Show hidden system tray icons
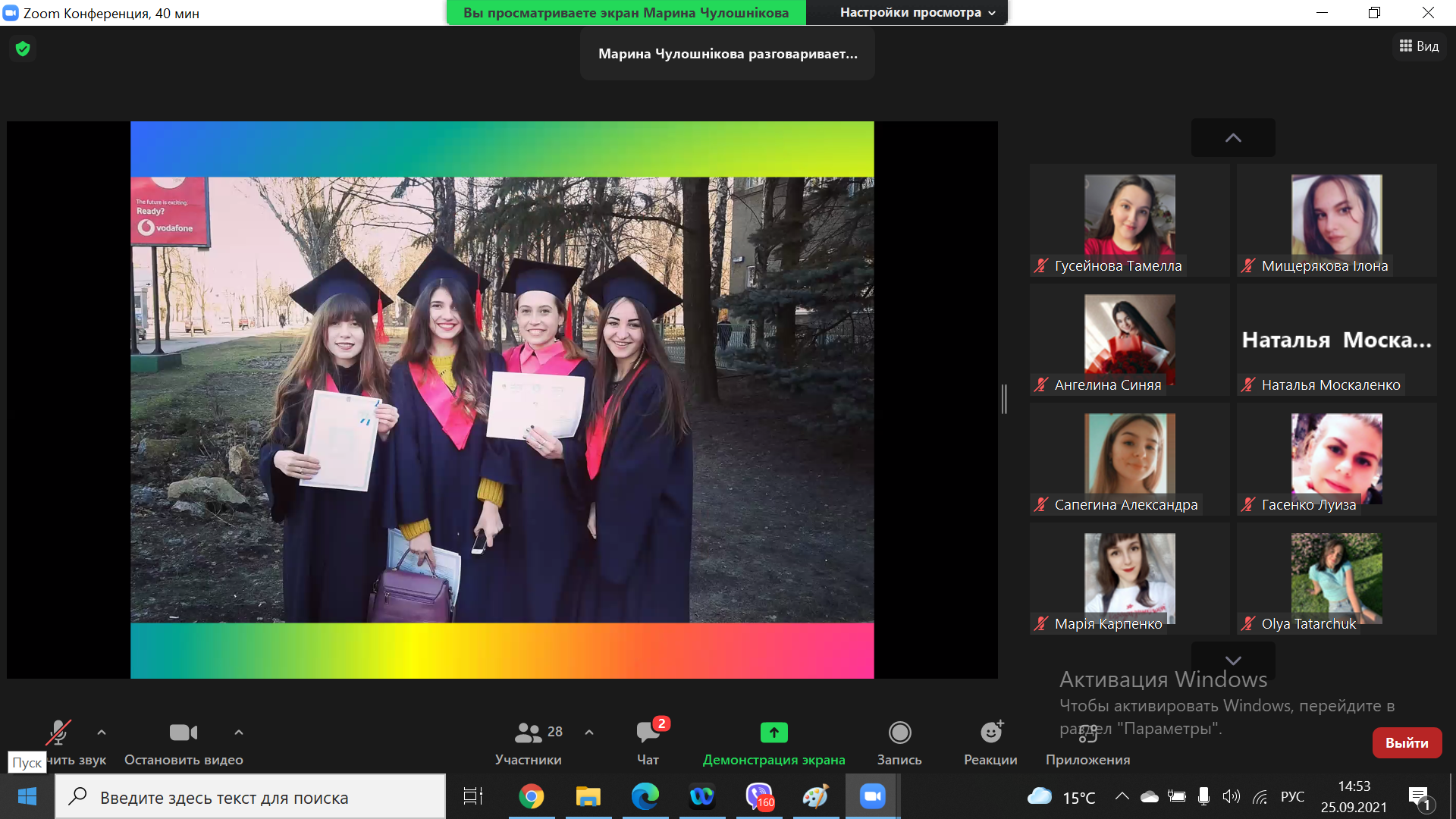 [1122, 796]
